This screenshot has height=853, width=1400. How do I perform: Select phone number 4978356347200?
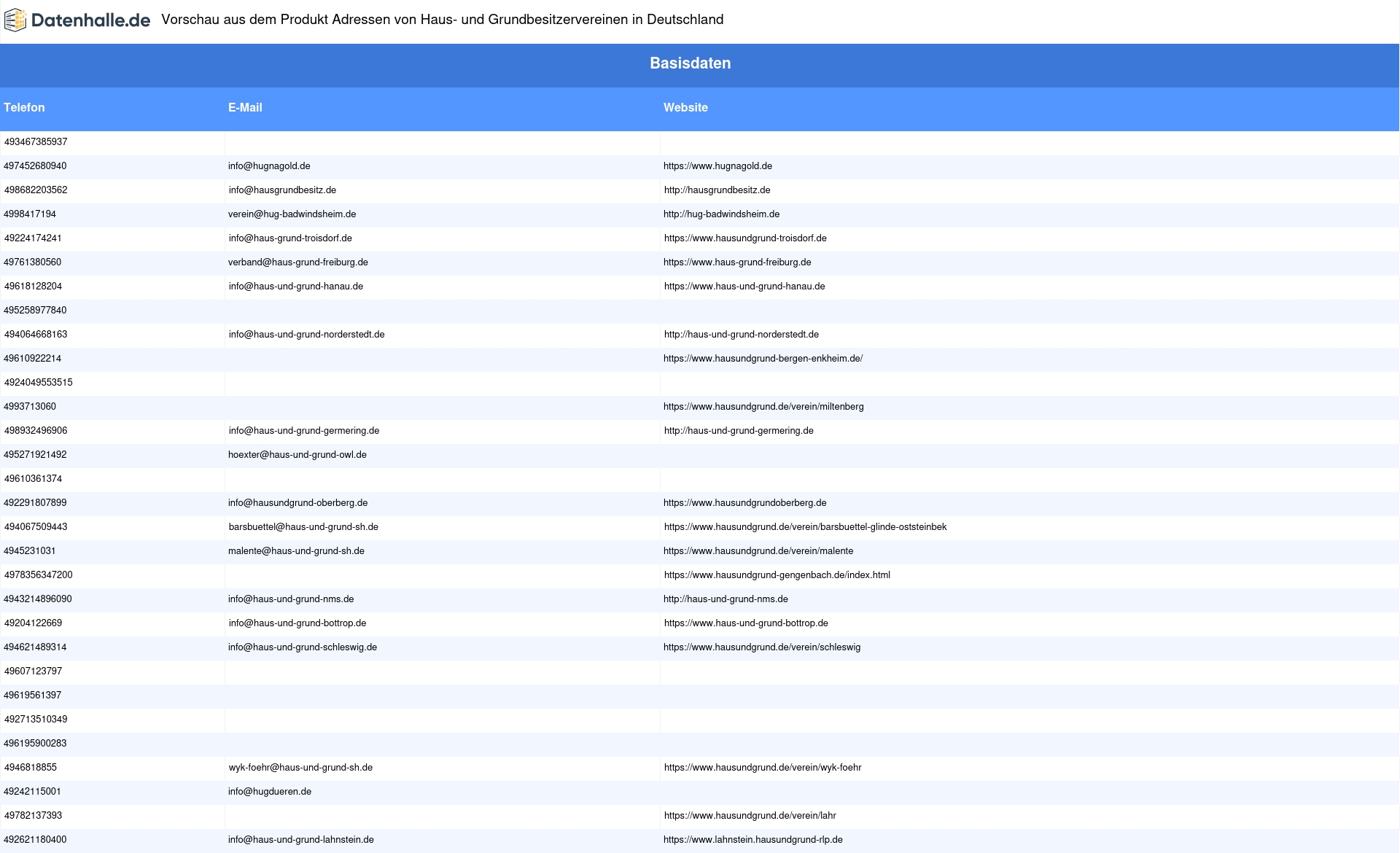pyautogui.click(x=38, y=575)
